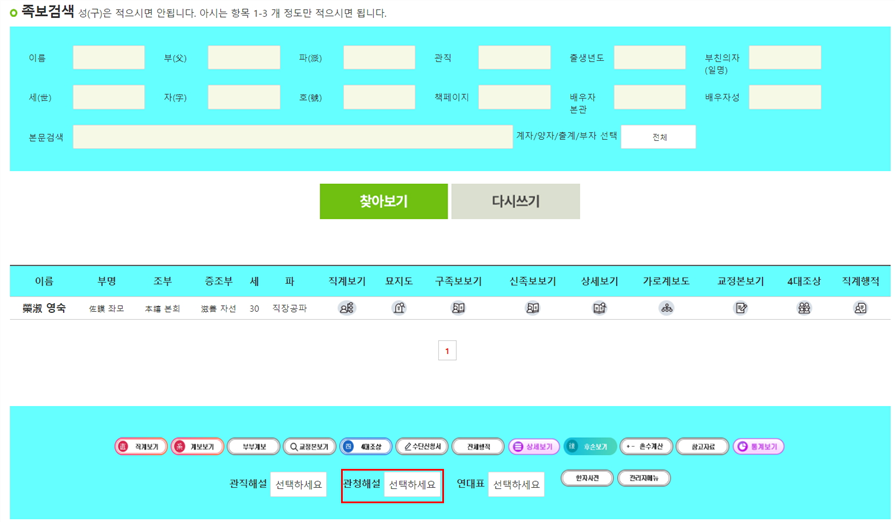Open 참고자료 button
The width and height of the screenshot is (895, 523).
[703, 446]
